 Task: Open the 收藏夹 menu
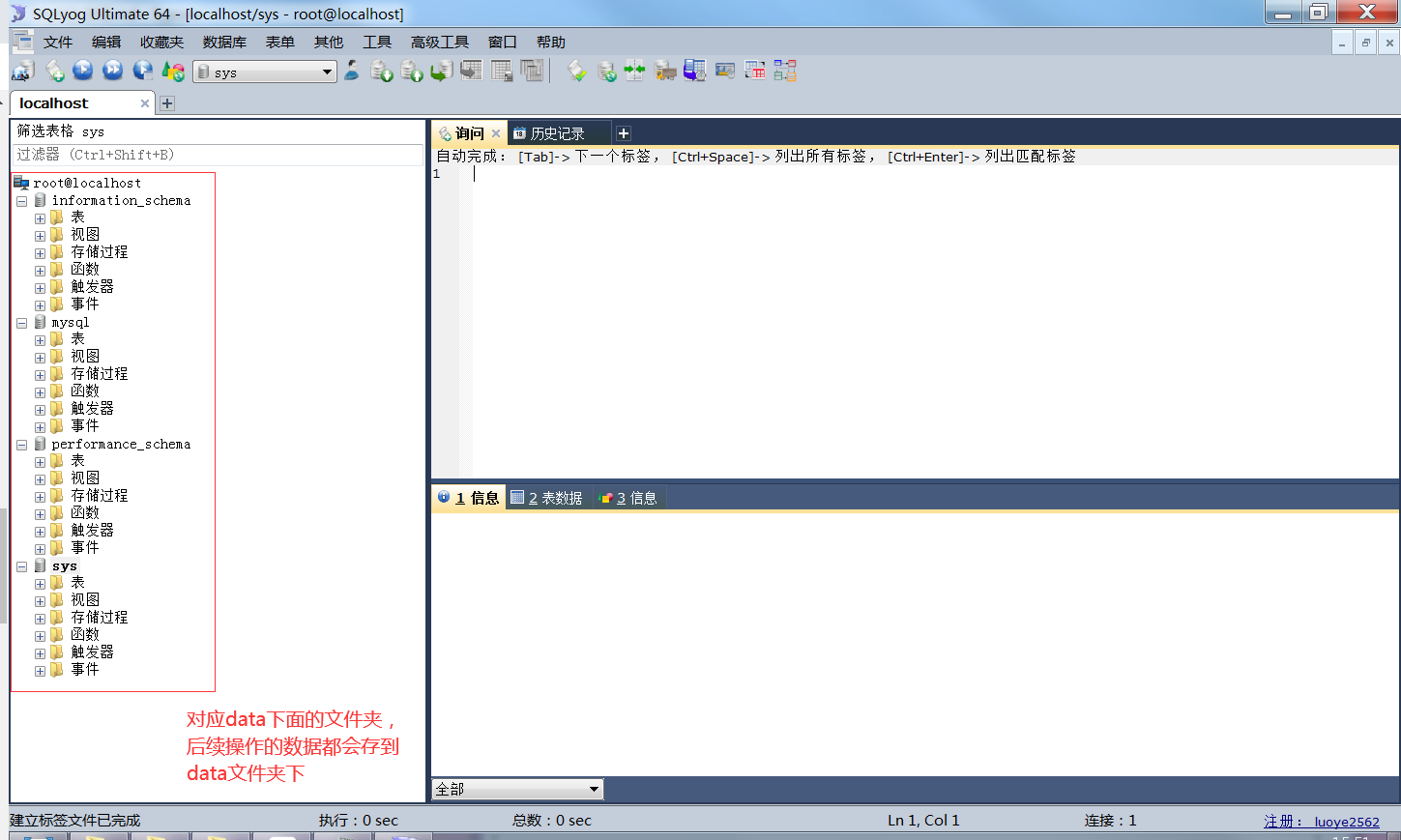[x=161, y=42]
